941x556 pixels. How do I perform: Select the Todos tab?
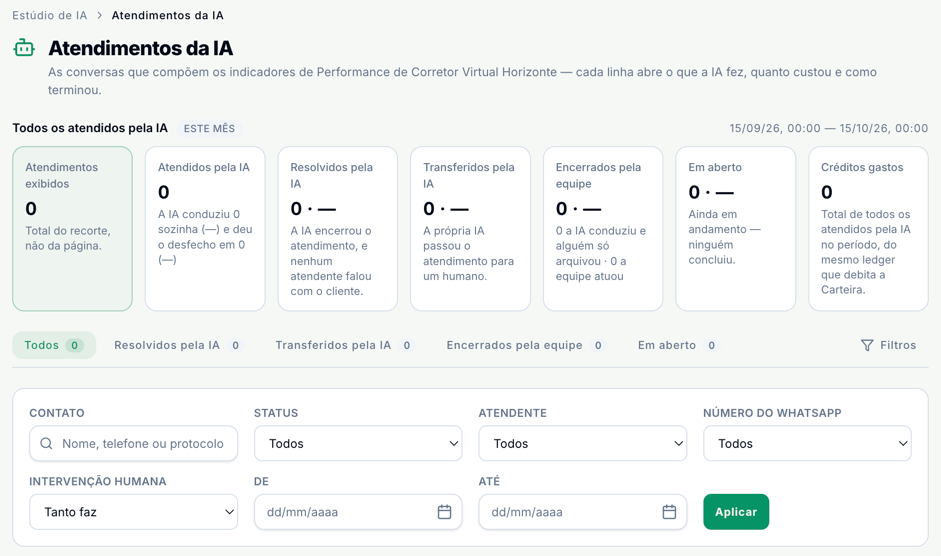click(x=54, y=345)
